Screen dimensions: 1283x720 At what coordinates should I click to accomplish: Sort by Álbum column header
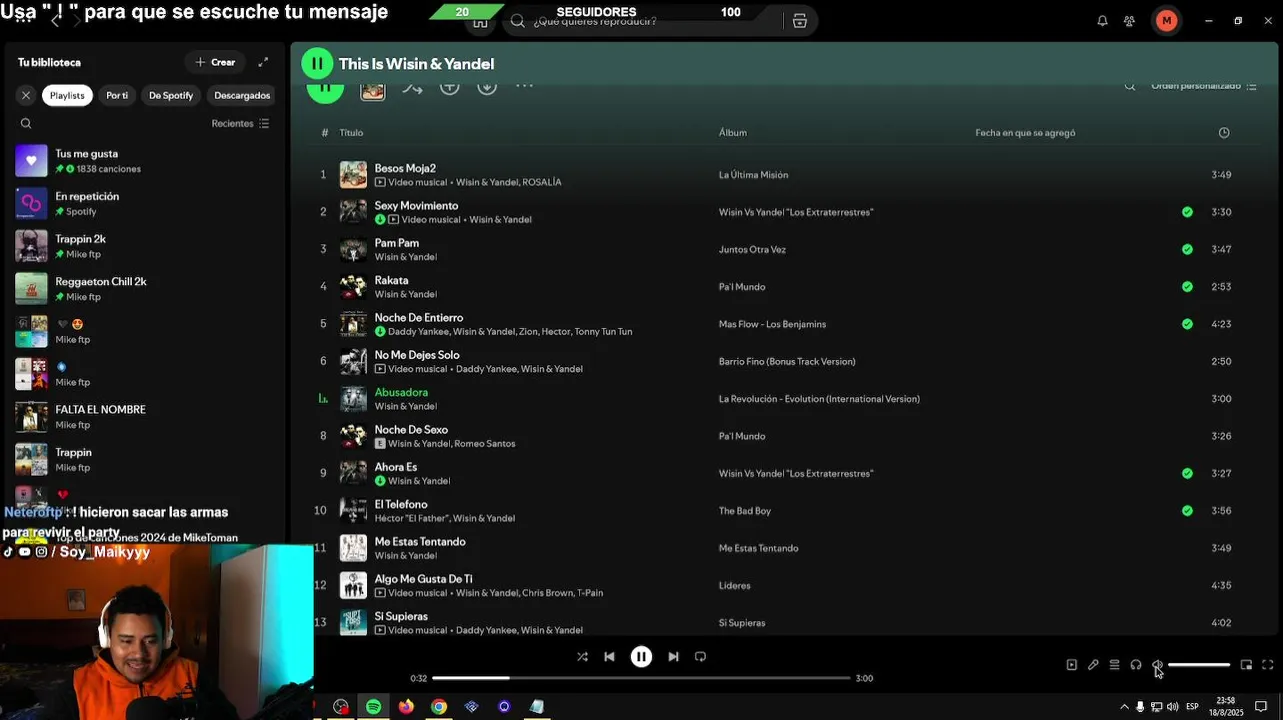[x=732, y=133]
